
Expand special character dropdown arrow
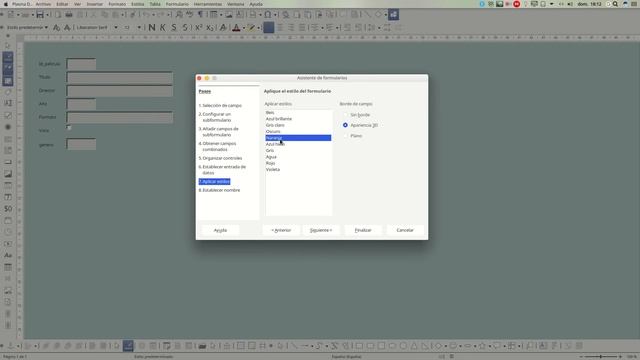click(x=276, y=15)
